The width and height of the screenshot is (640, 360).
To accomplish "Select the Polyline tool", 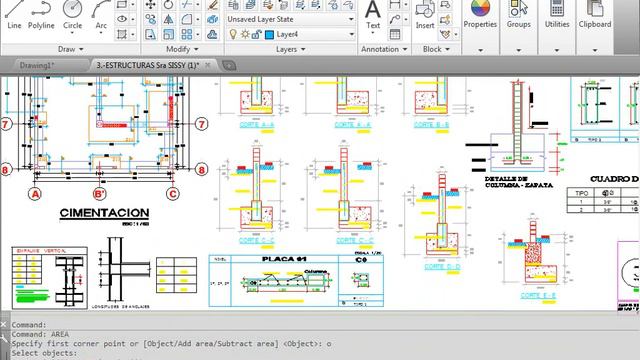I will pyautogui.click(x=41, y=15).
